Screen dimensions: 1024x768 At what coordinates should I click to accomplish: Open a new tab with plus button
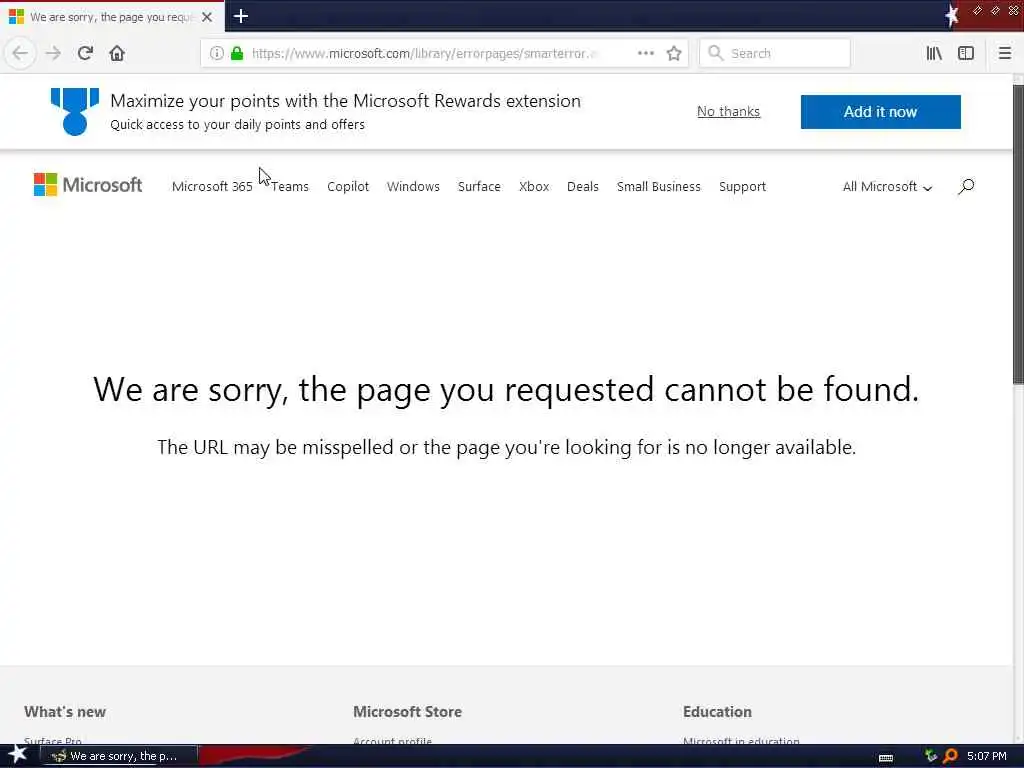point(240,16)
